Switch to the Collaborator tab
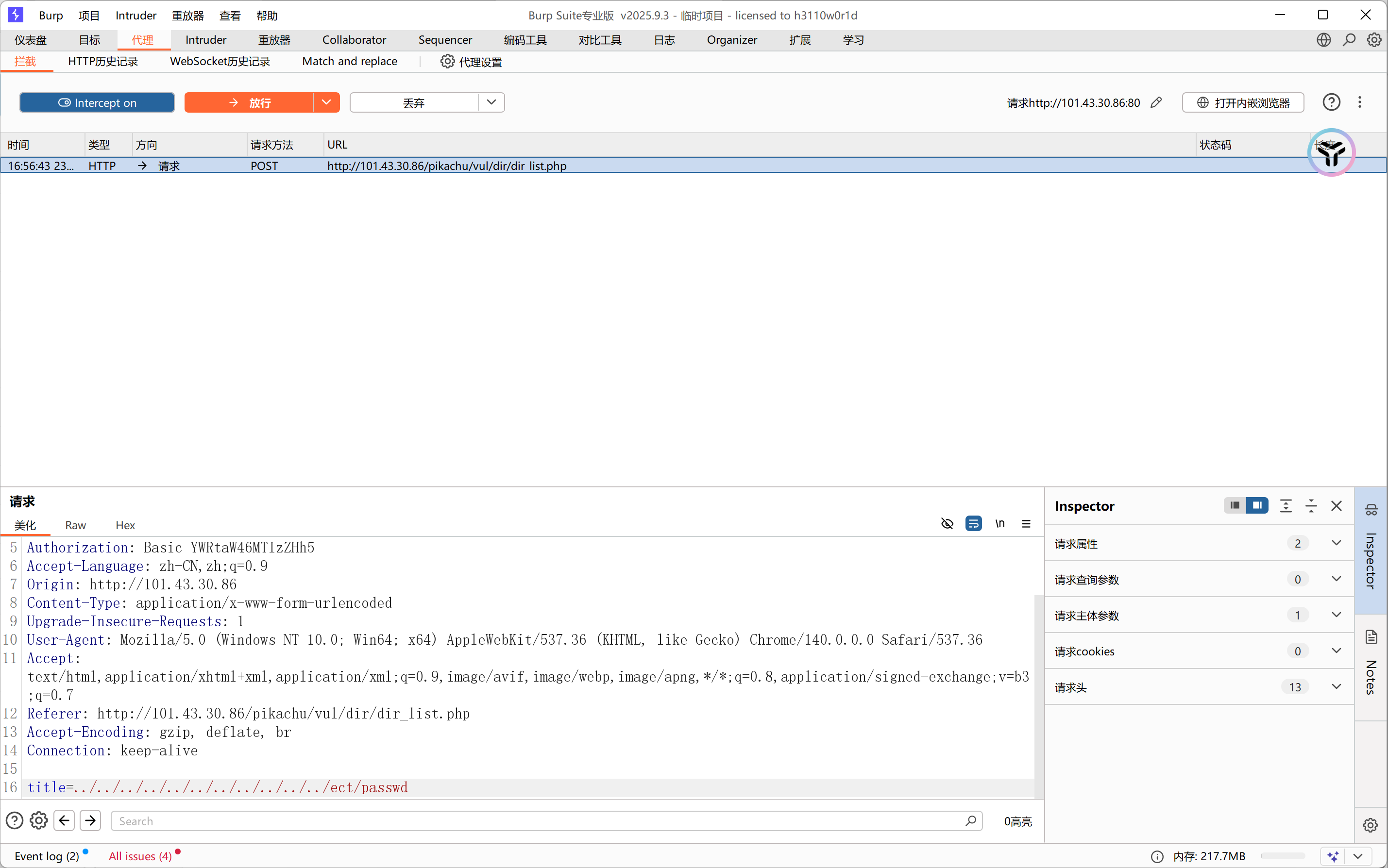 [355, 40]
